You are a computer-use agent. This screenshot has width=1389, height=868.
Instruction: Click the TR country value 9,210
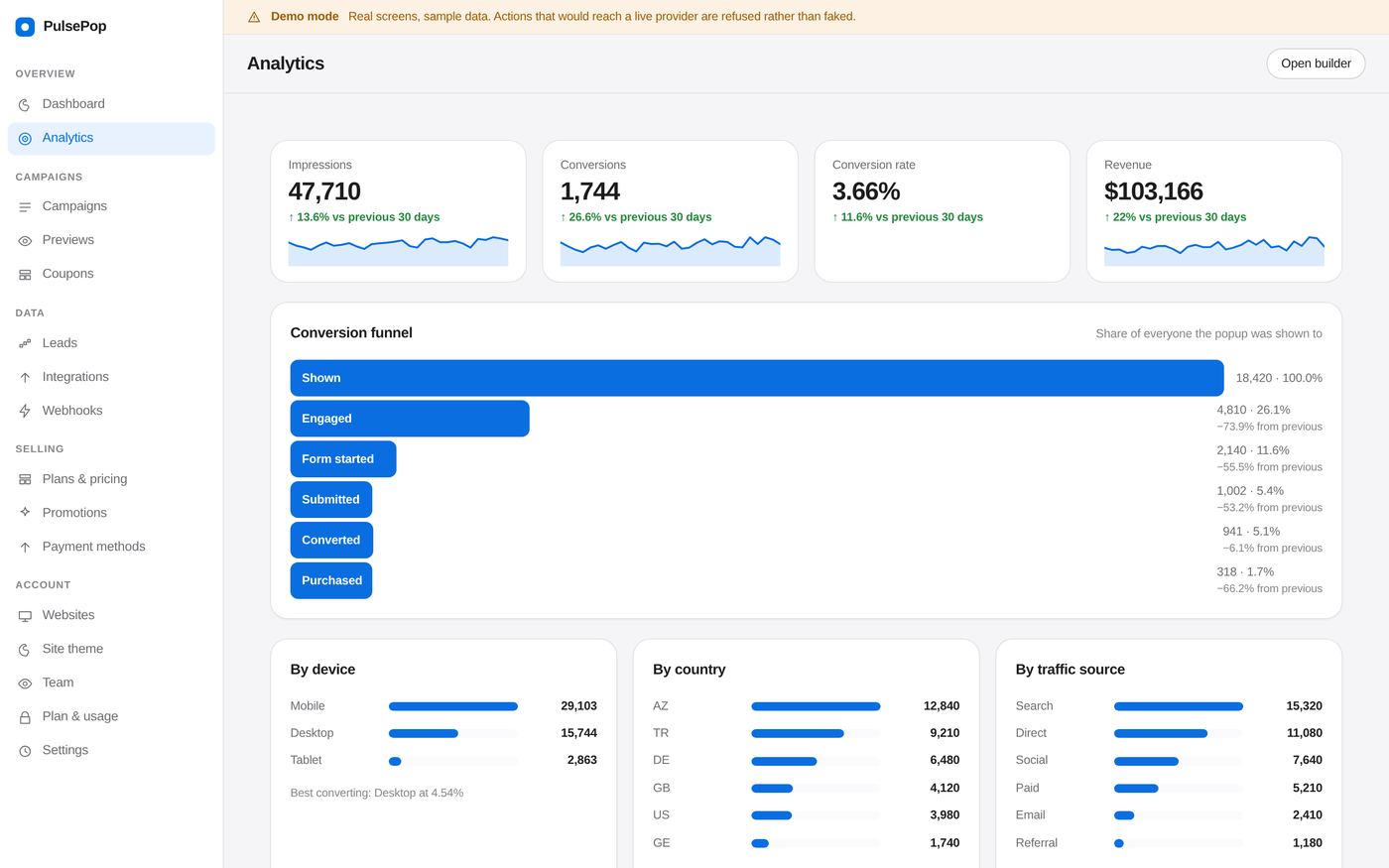pos(945,733)
